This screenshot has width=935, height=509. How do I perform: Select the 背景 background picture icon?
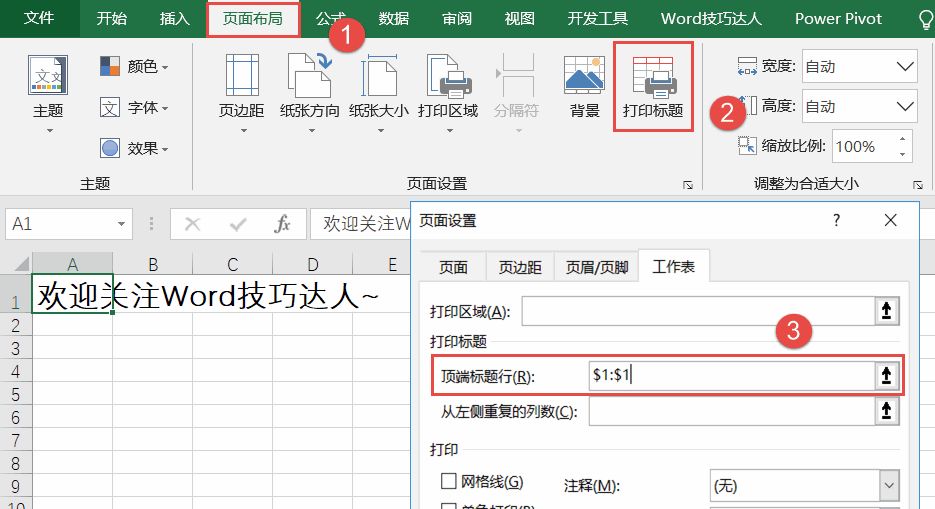tap(584, 75)
